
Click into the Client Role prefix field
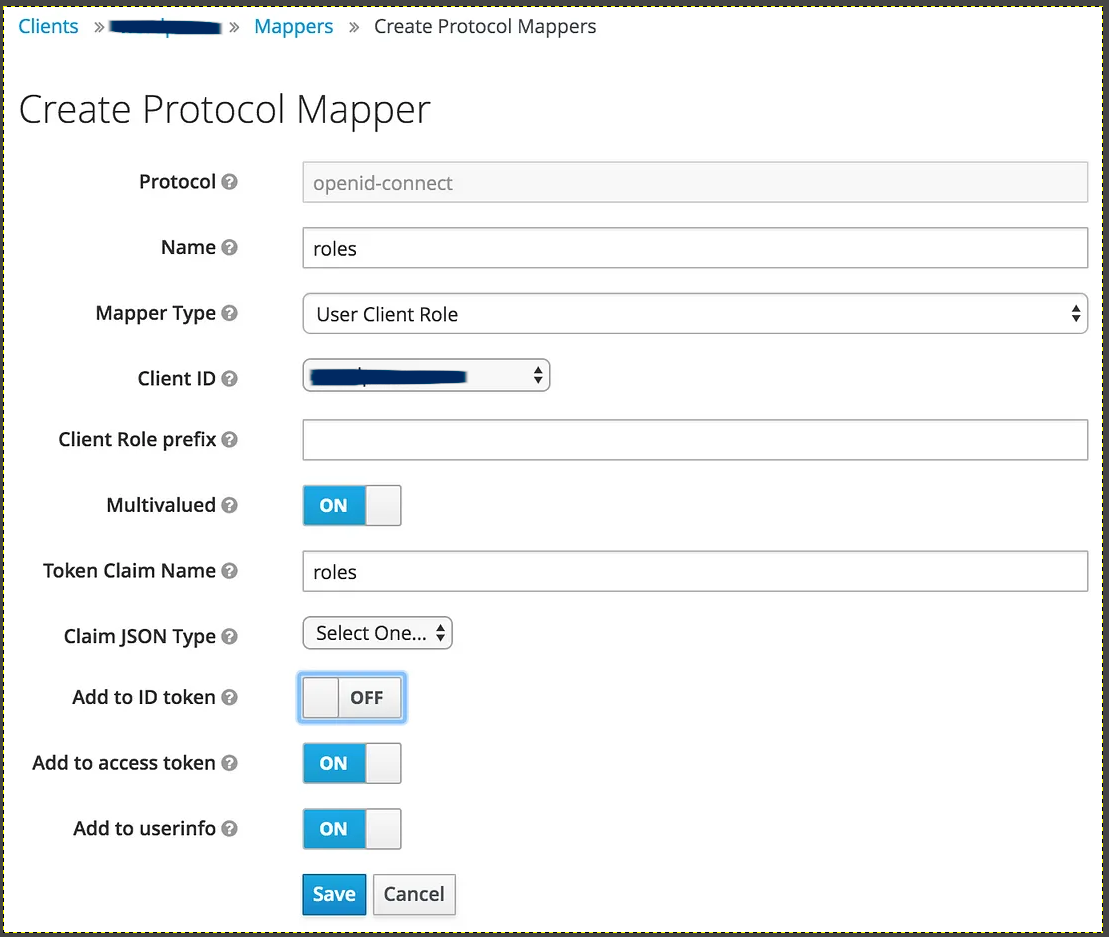coord(694,440)
